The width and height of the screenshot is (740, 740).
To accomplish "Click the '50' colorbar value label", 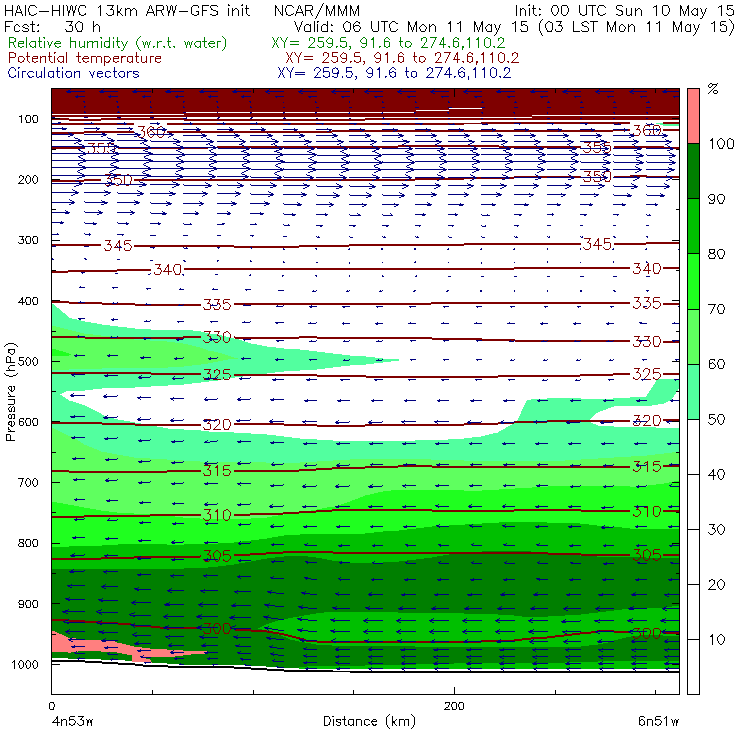I will [716, 420].
